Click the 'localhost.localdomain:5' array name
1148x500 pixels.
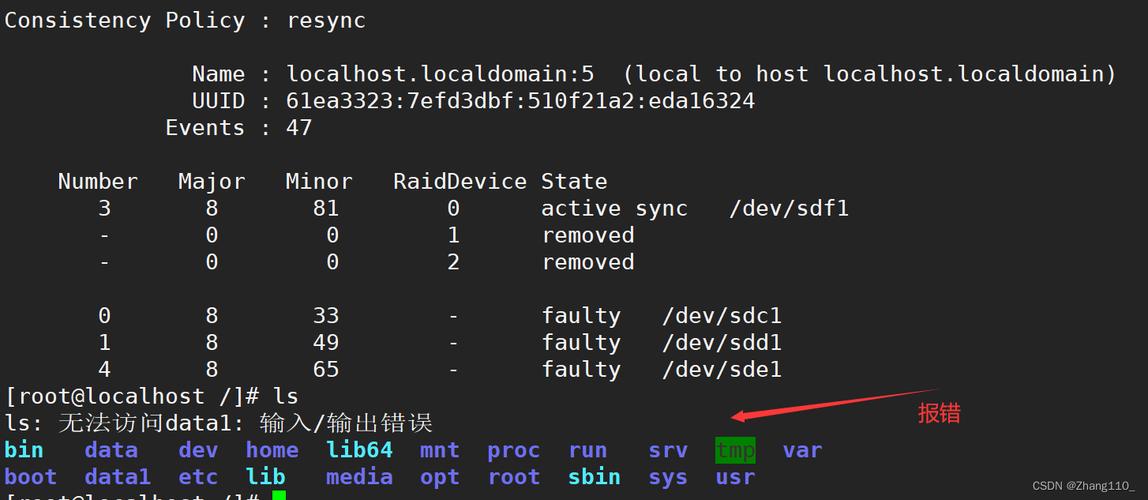pos(440,74)
